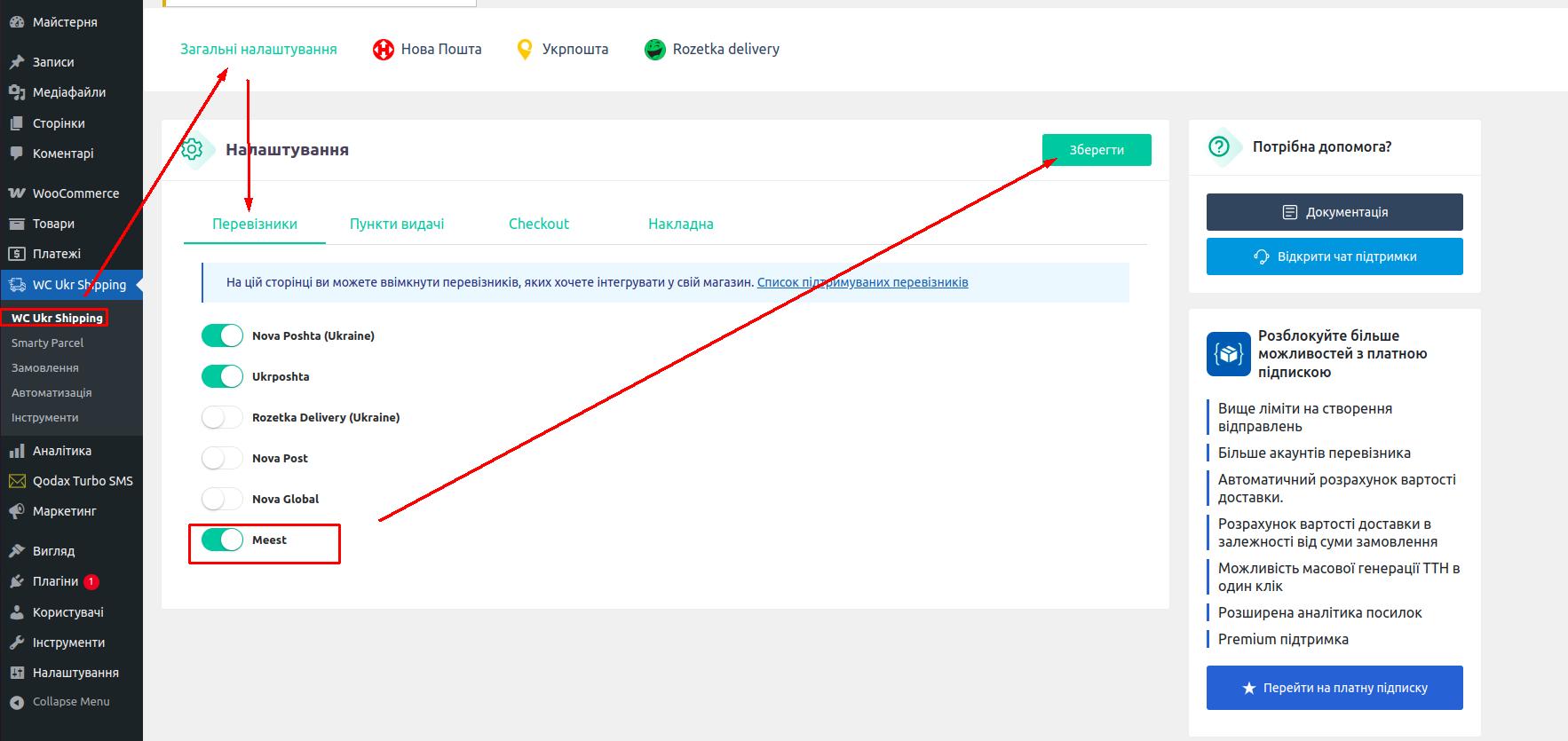The height and width of the screenshot is (741, 1568).
Task: Open the Список підтримуваних перевізників link
Action: pyautogui.click(x=862, y=282)
